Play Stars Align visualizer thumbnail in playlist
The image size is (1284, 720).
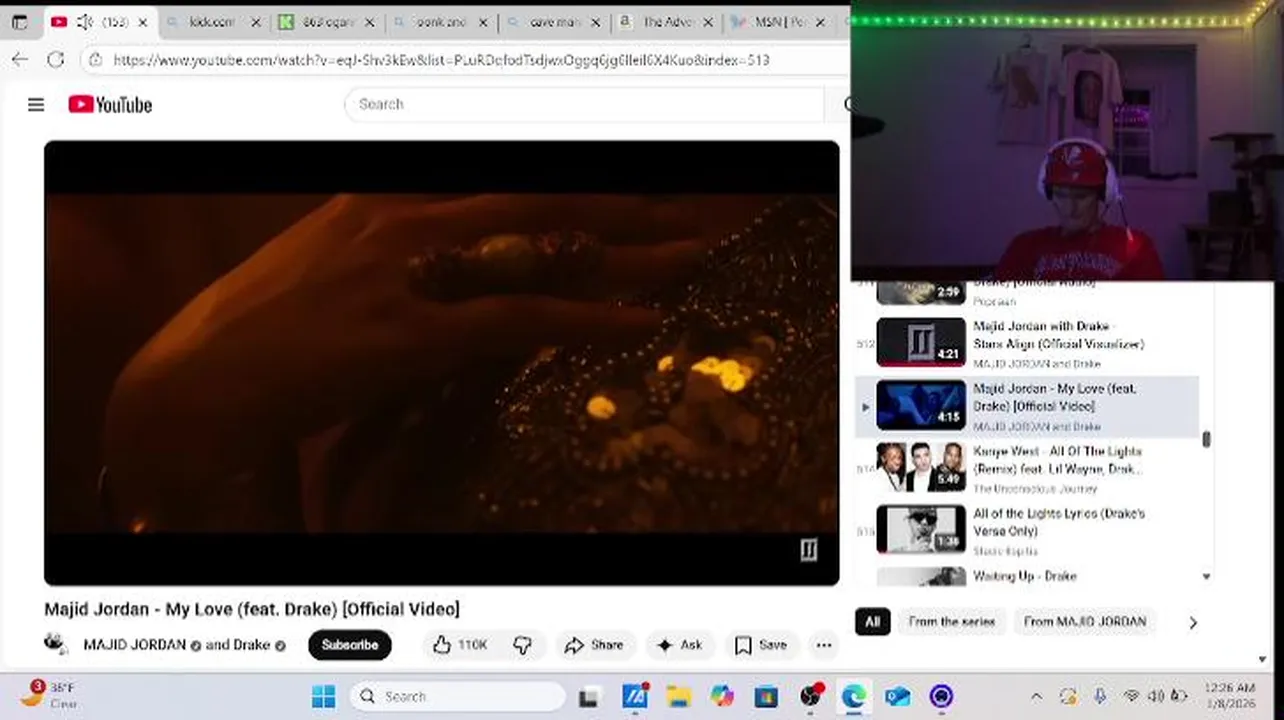pos(921,342)
